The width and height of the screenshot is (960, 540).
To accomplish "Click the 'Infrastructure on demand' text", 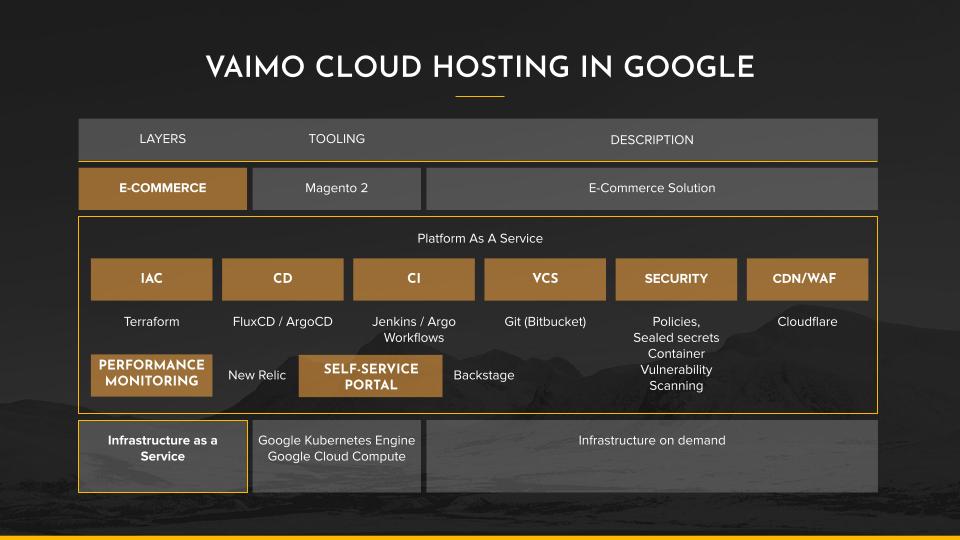I will [652, 440].
